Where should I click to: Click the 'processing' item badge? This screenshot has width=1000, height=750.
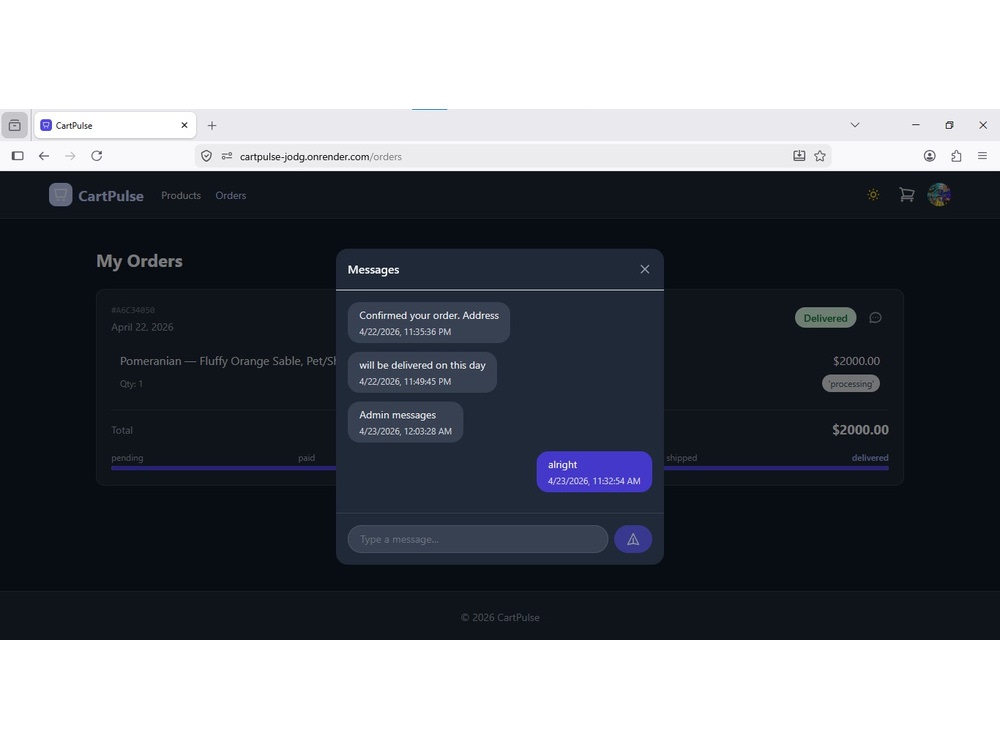coord(851,383)
